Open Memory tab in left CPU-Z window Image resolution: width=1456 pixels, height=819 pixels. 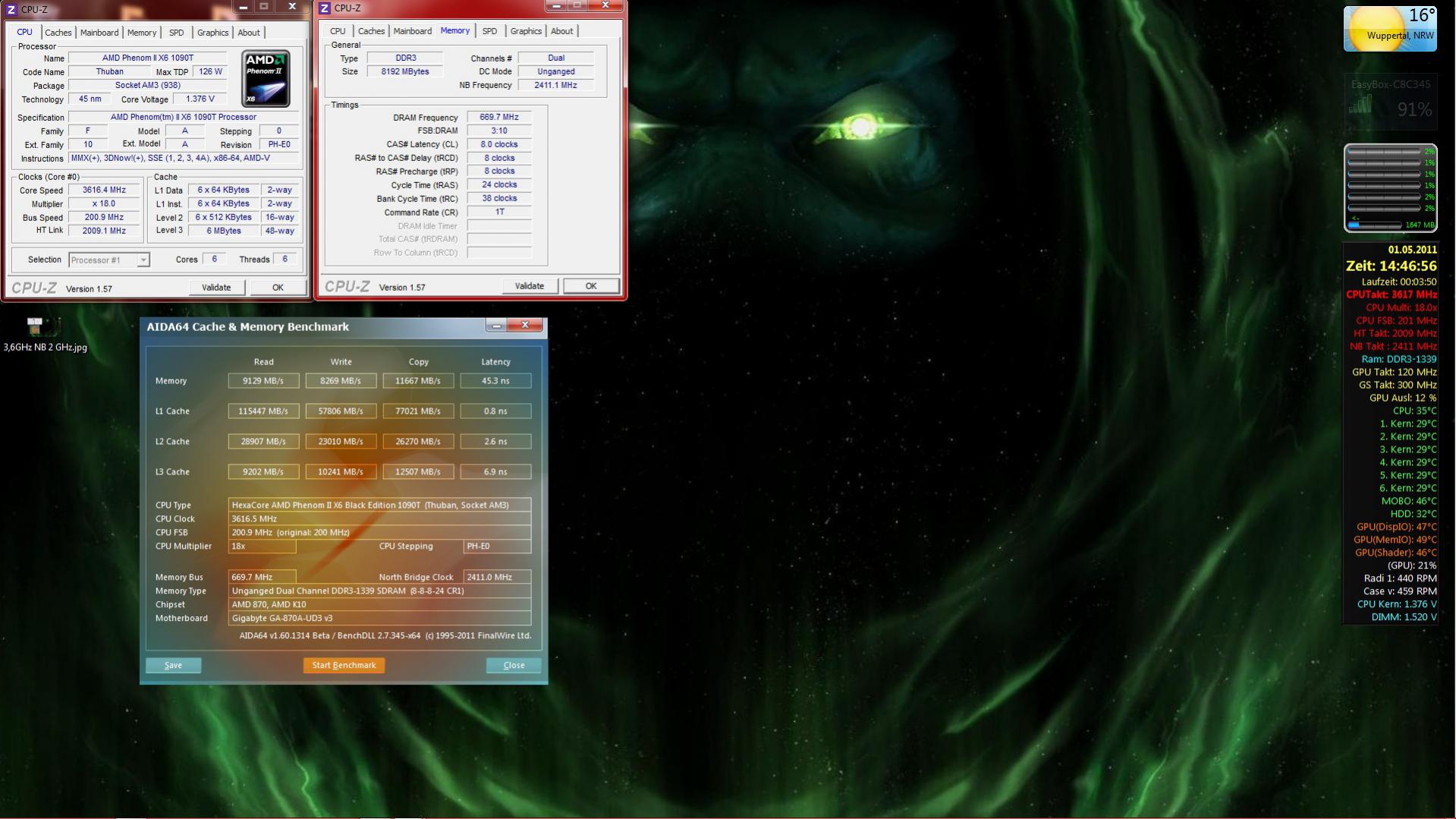[x=142, y=33]
